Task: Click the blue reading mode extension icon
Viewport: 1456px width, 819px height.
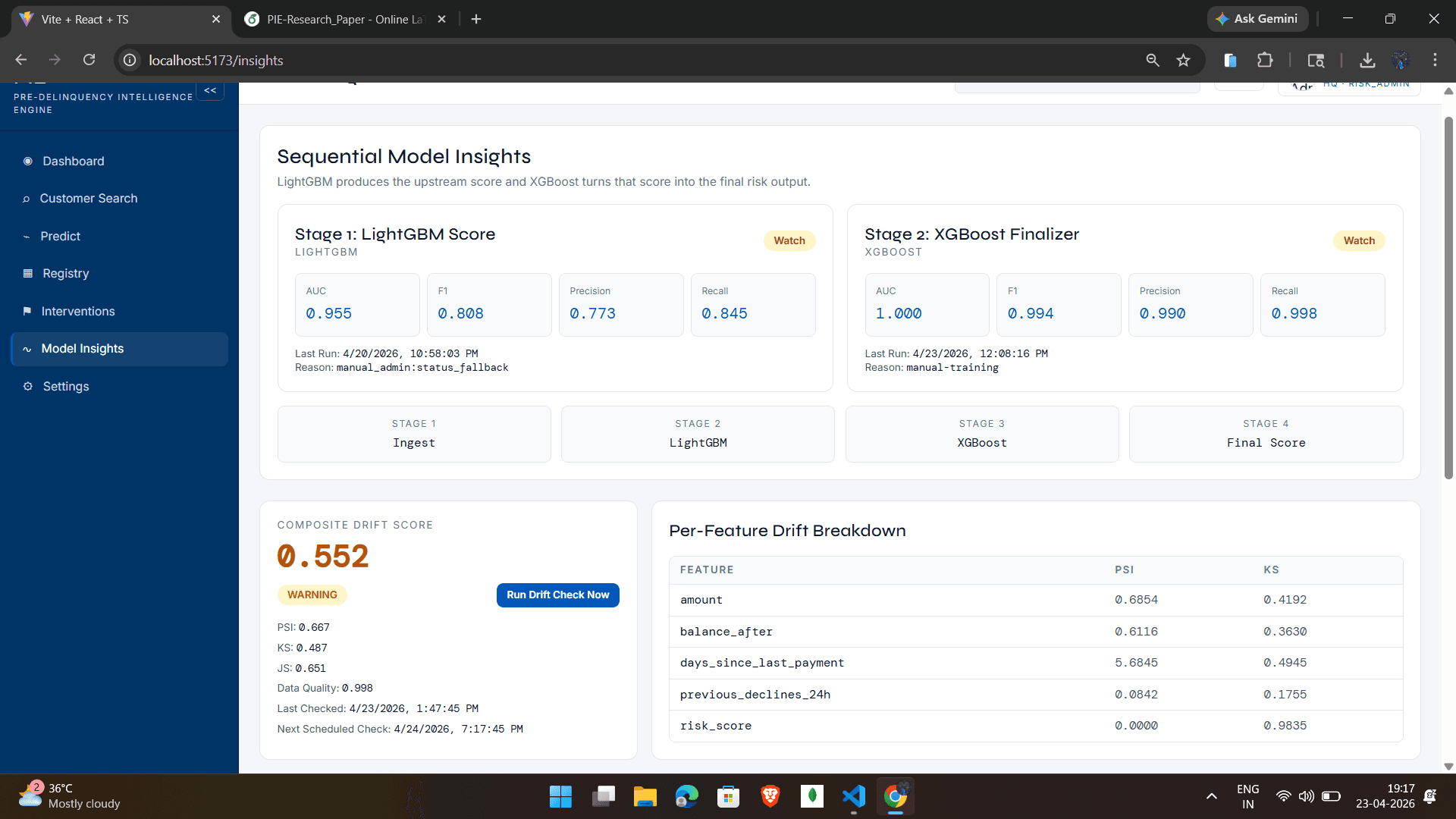Action: coord(1230,60)
